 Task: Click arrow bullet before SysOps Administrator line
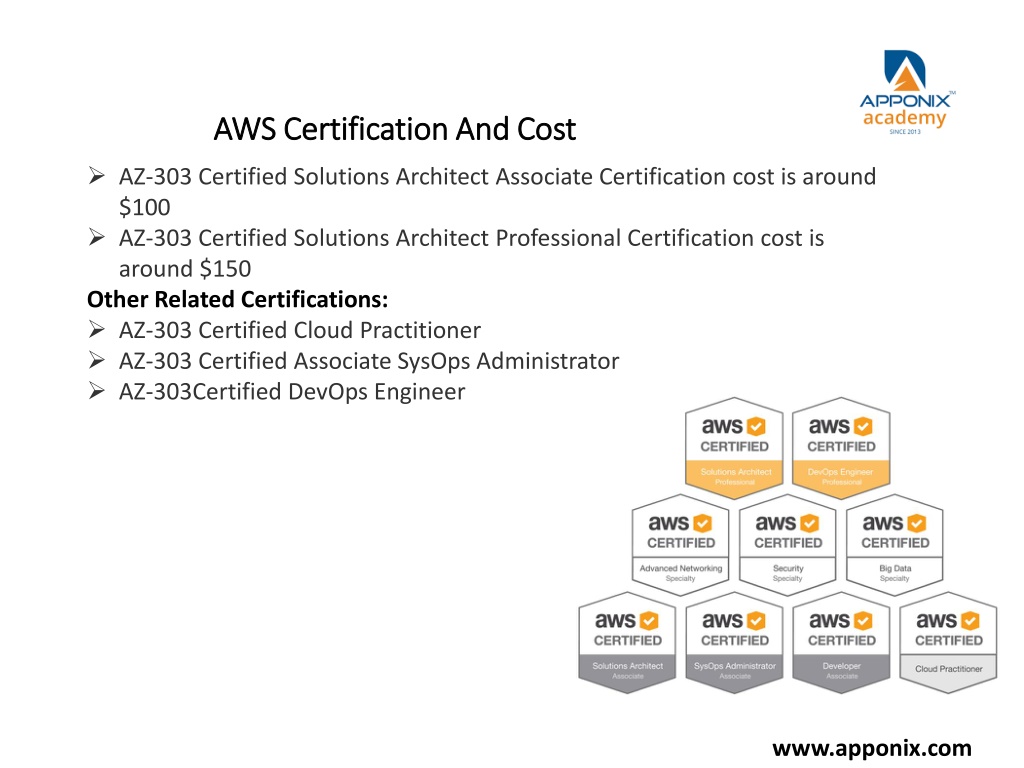tap(97, 360)
